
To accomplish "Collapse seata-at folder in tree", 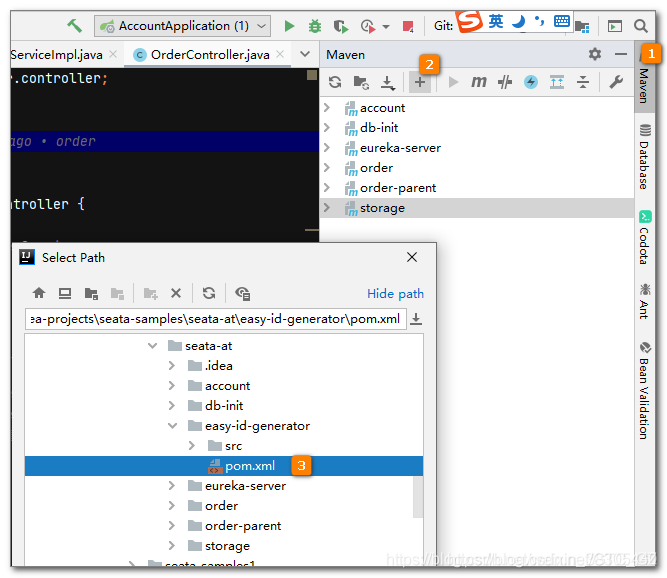I will click(152, 345).
